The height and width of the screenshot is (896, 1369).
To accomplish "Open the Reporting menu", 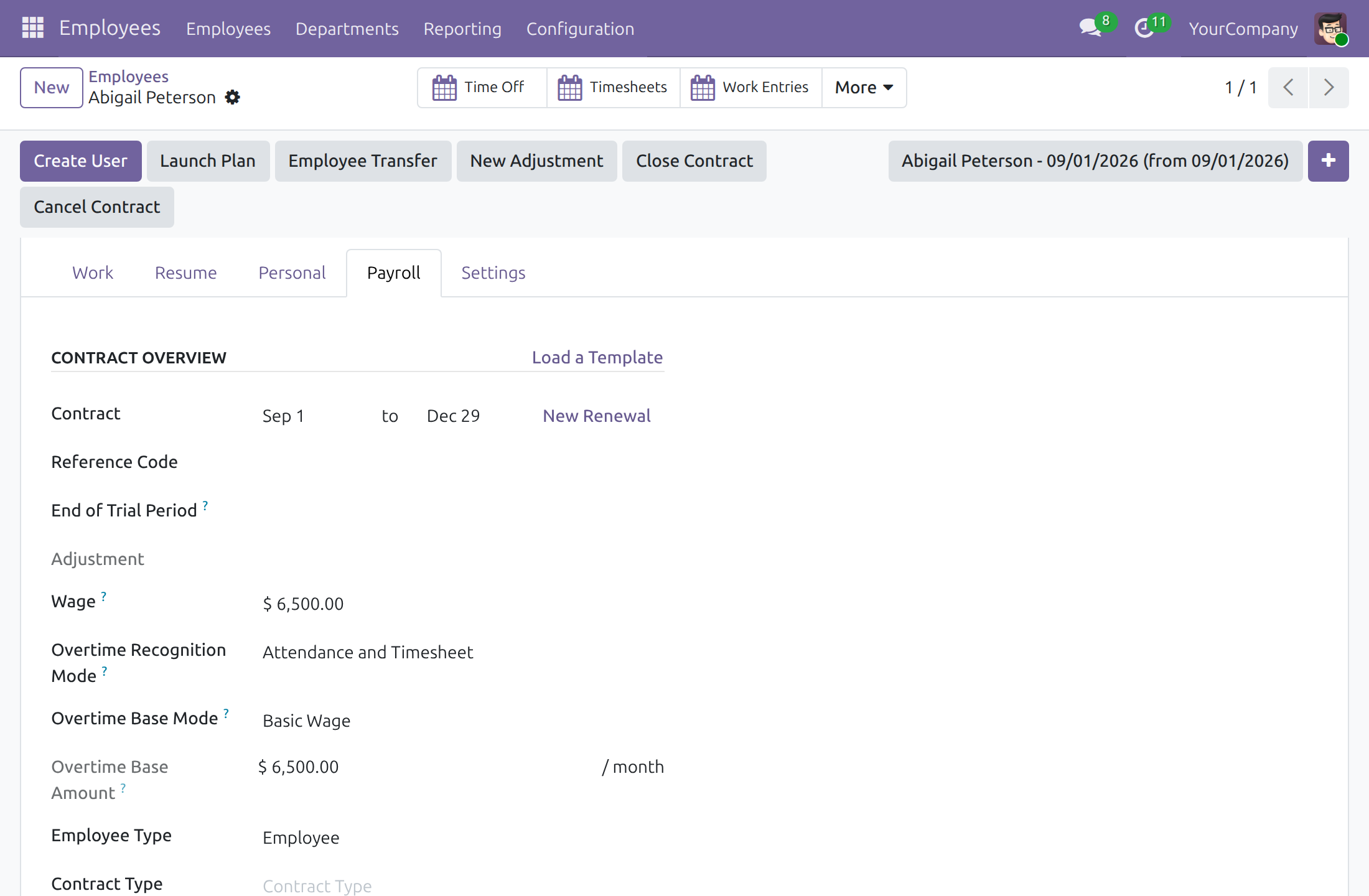I will [x=462, y=29].
